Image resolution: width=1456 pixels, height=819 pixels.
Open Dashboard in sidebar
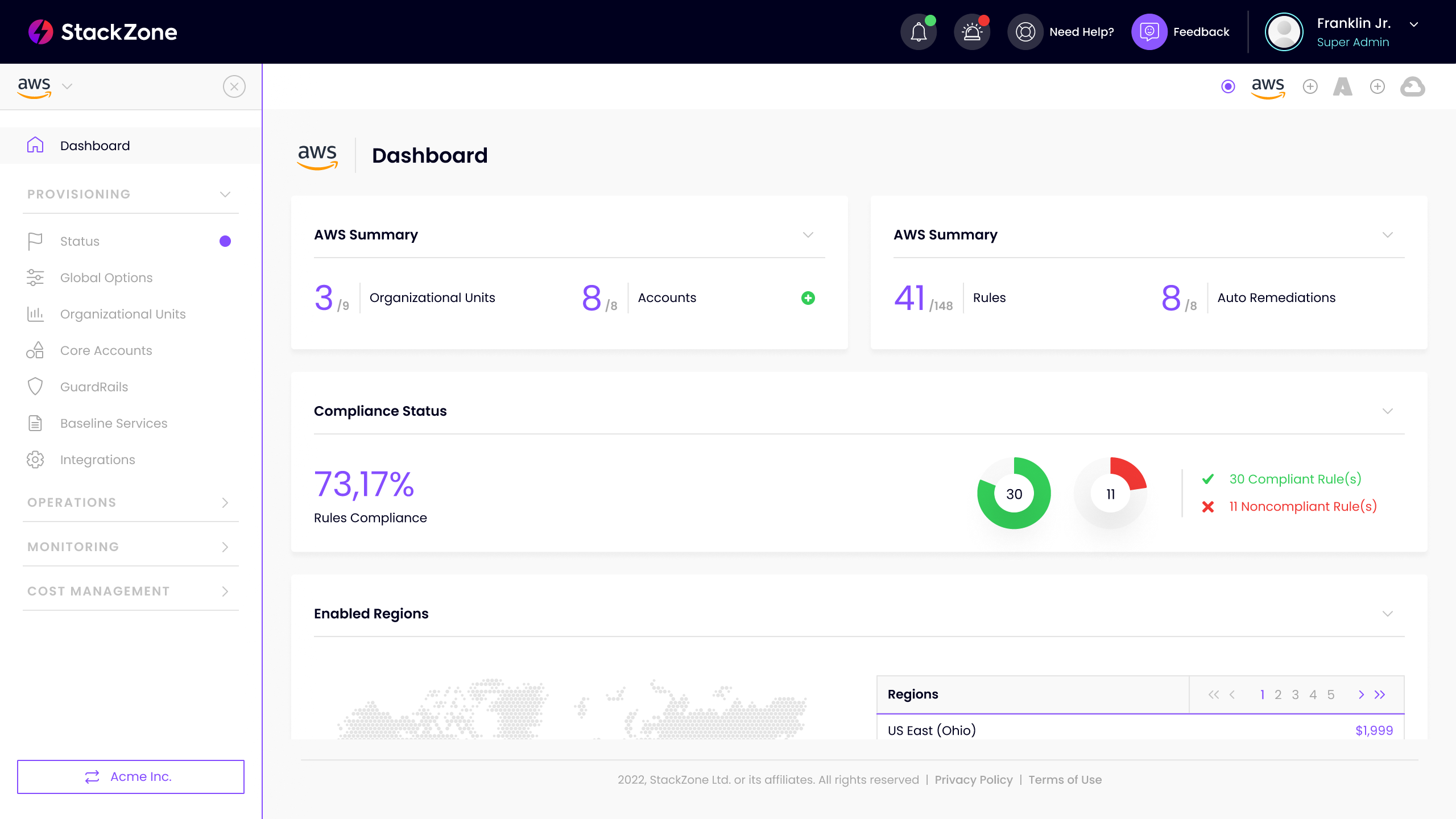point(131,146)
